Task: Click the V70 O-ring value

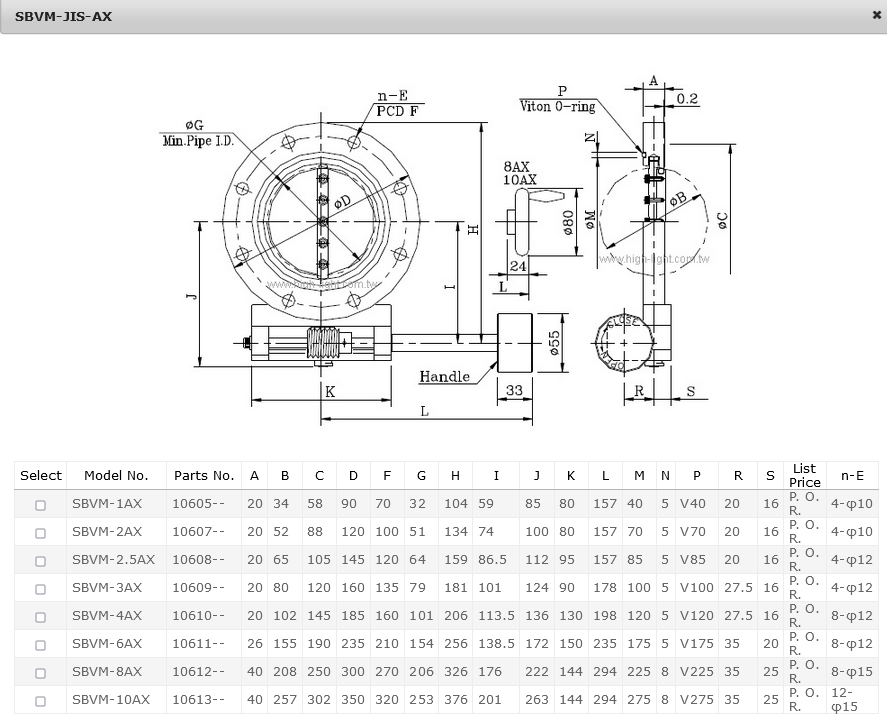Action: pyautogui.click(x=693, y=532)
